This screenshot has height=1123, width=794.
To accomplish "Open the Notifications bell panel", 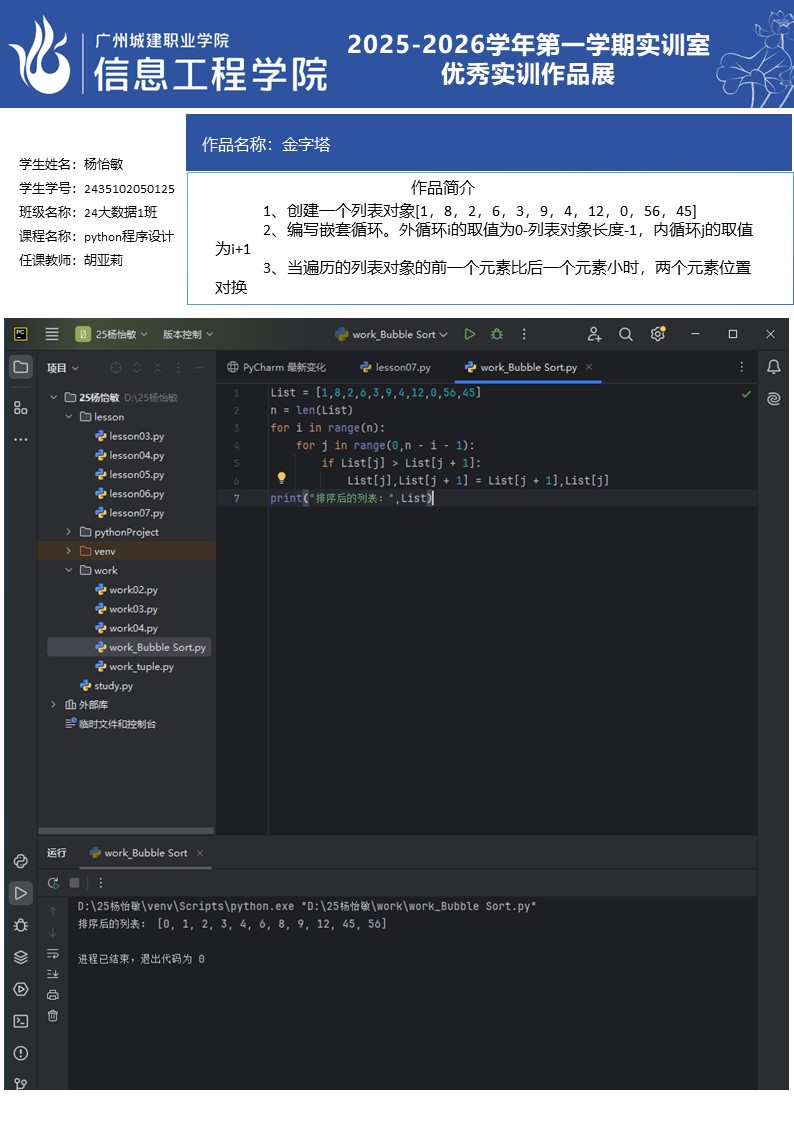I will point(773,367).
